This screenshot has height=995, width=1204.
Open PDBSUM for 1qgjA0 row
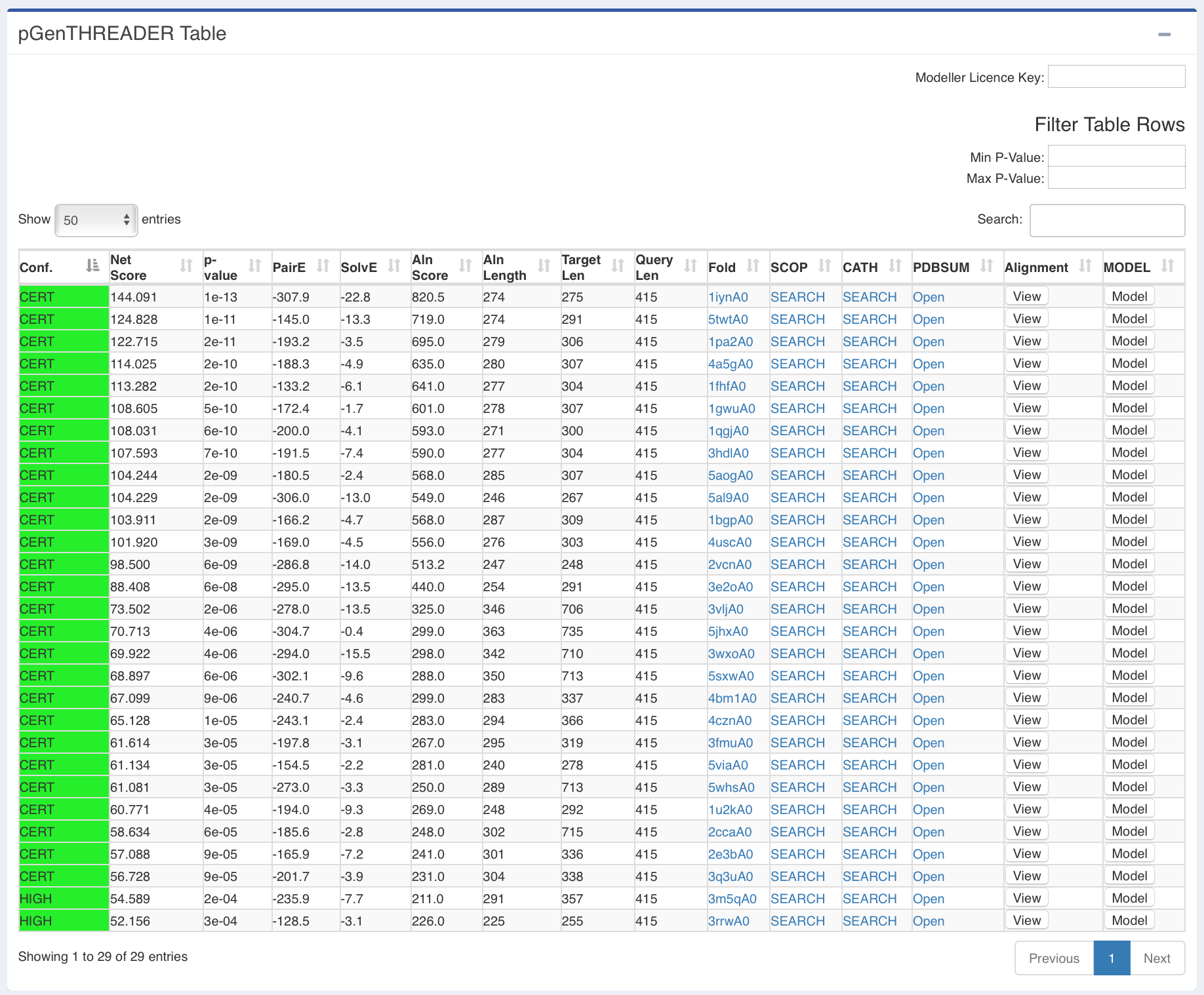click(929, 431)
